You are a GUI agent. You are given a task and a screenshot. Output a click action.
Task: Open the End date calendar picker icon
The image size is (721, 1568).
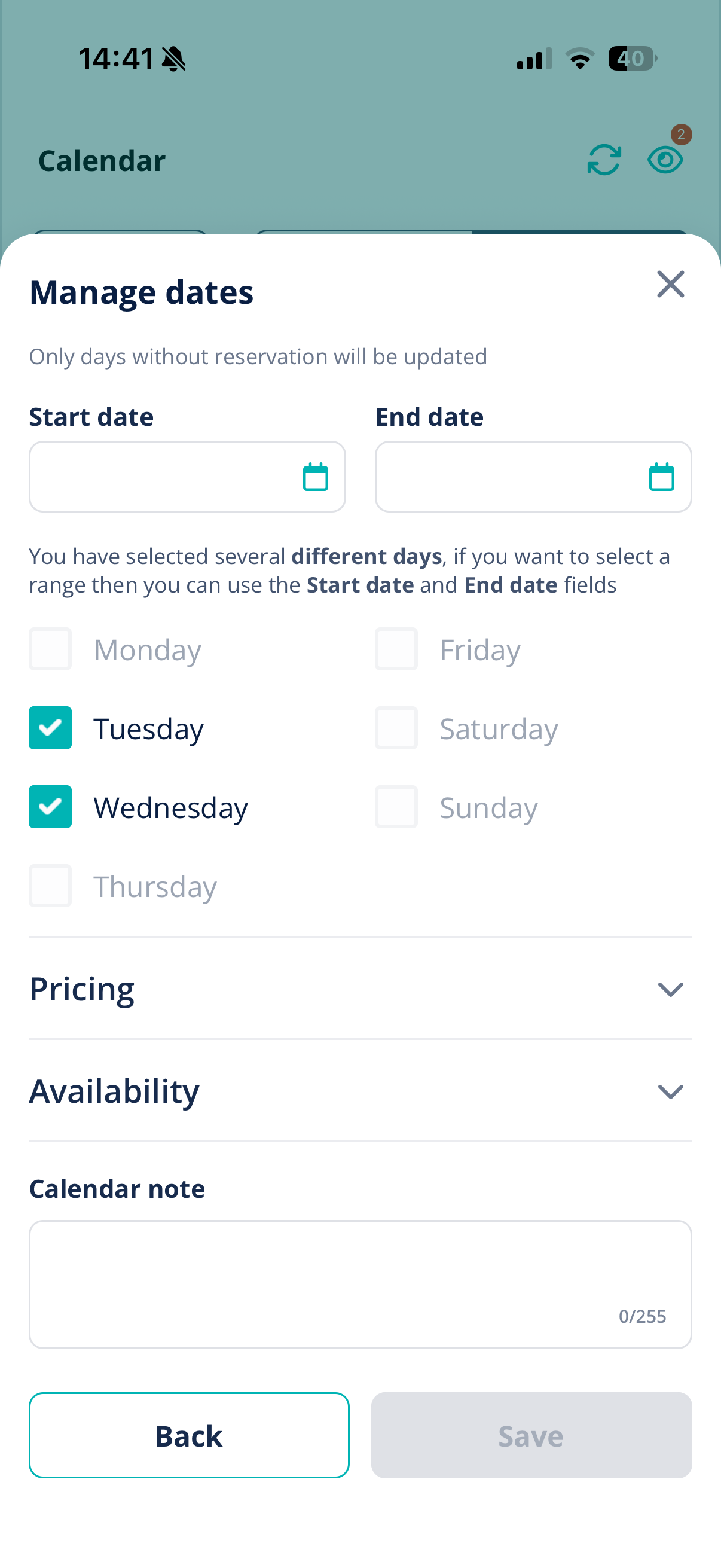tap(661, 477)
